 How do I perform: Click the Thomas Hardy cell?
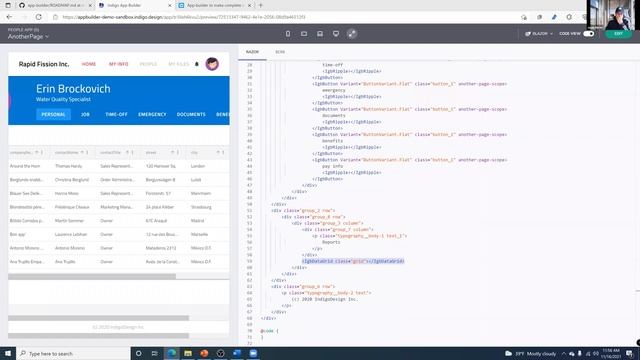[69, 166]
